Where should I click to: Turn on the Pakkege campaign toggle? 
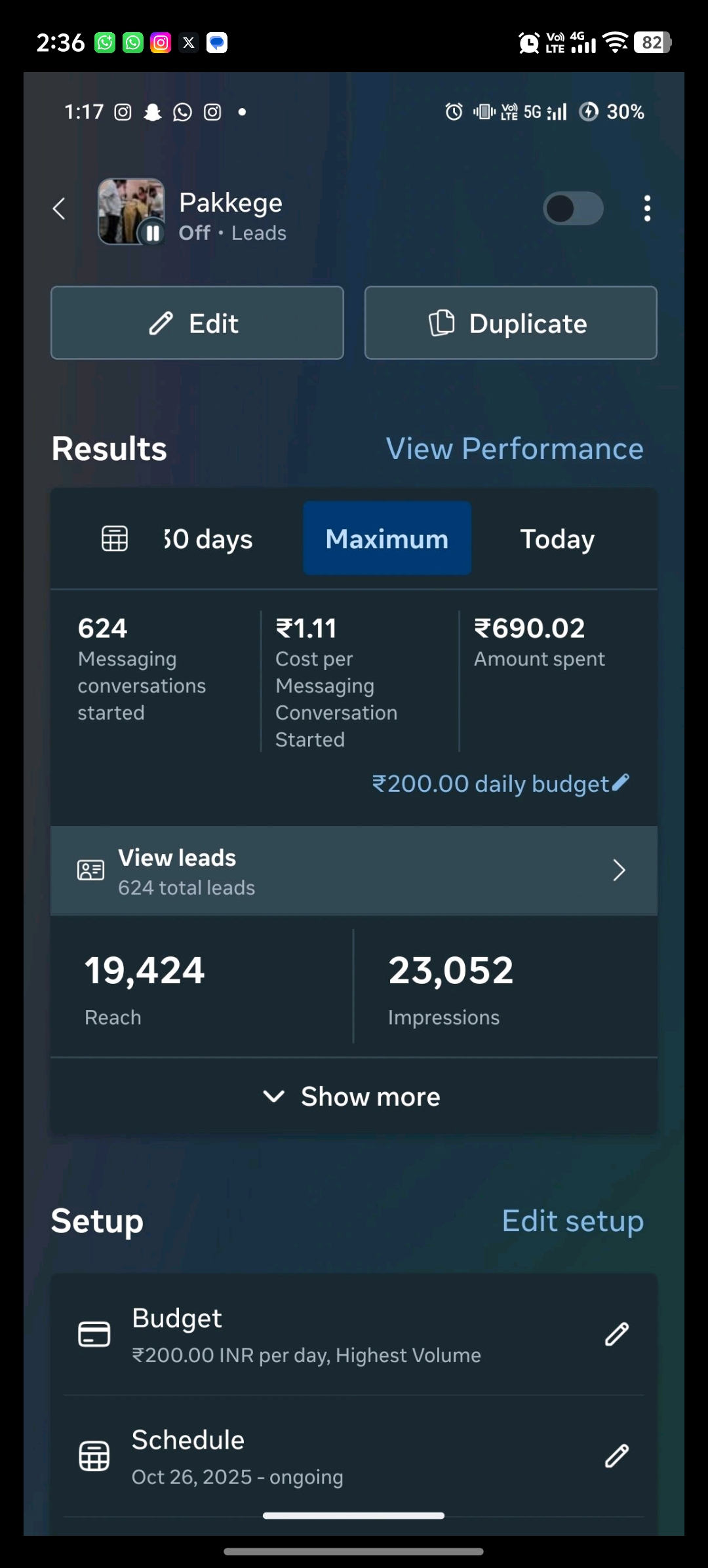(x=573, y=208)
